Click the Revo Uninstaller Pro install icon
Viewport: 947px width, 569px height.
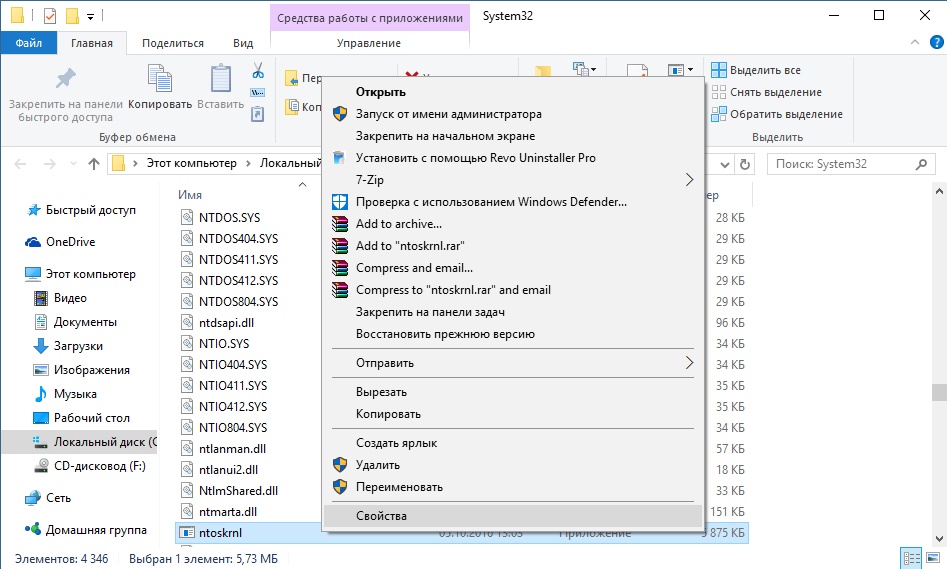pos(339,158)
